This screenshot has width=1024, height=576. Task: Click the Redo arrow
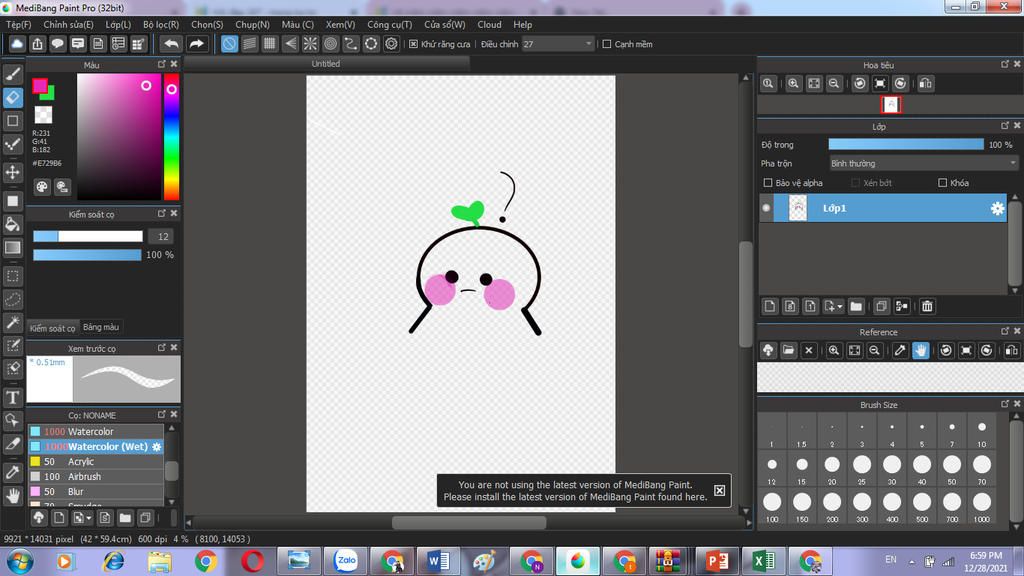coord(196,44)
